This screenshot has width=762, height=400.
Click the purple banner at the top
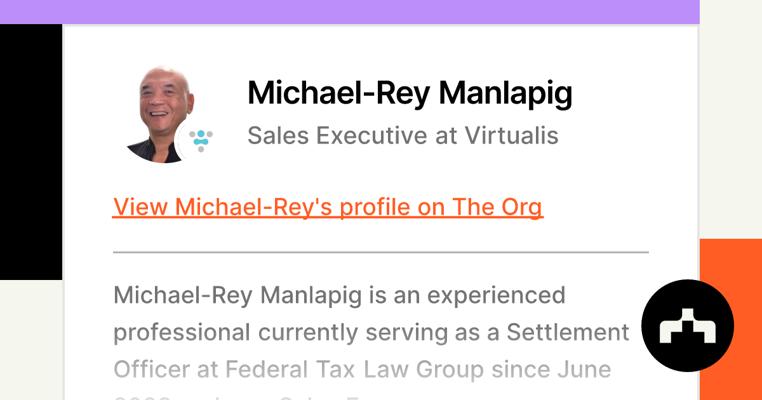(x=349, y=11)
